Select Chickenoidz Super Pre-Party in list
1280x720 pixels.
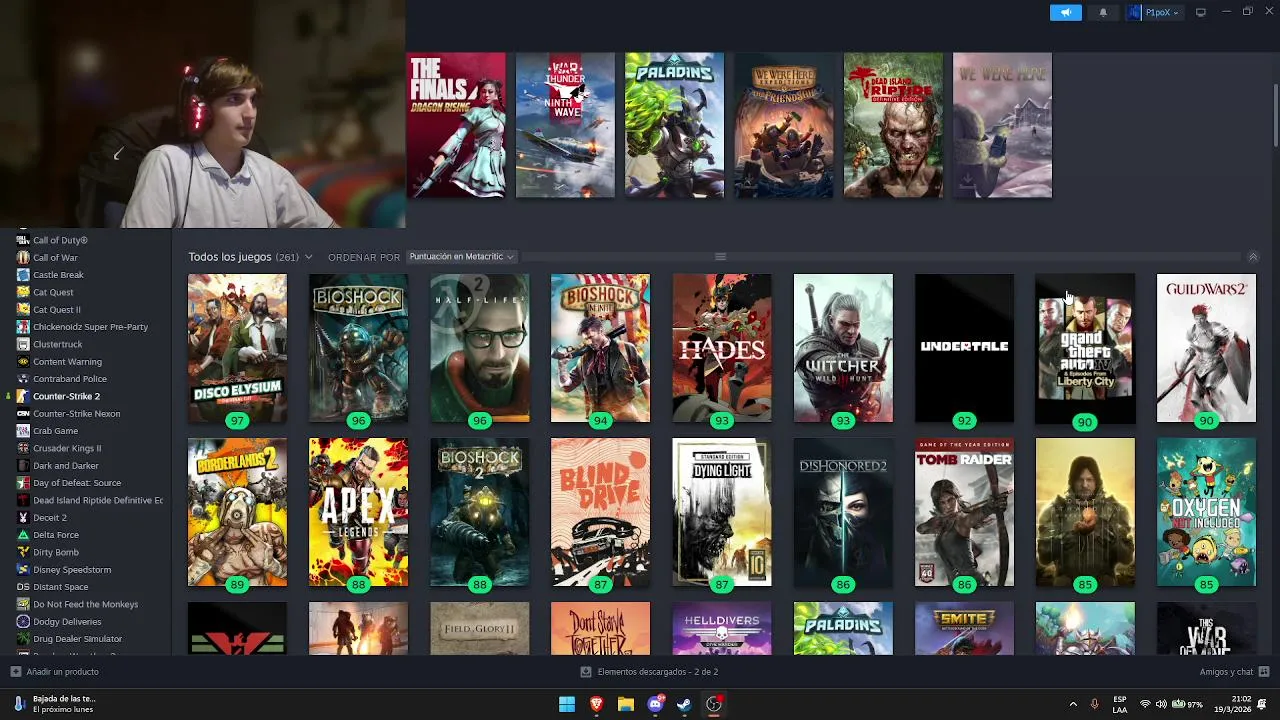coord(90,327)
